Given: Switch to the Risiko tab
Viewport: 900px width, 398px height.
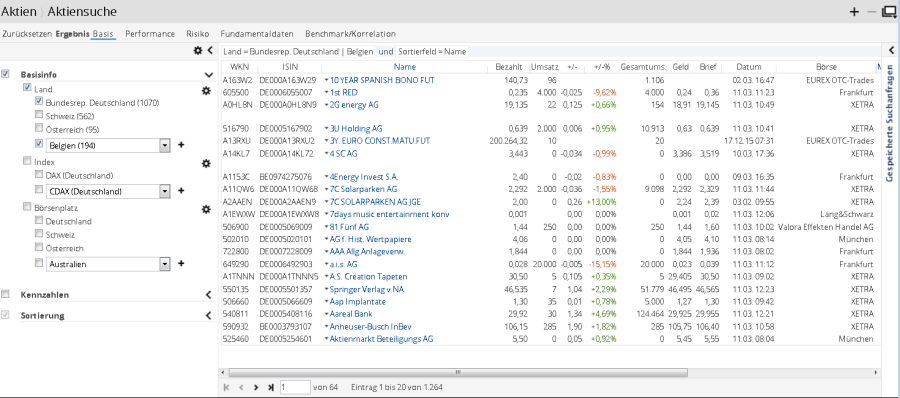Looking at the screenshot, I should tap(197, 34).
